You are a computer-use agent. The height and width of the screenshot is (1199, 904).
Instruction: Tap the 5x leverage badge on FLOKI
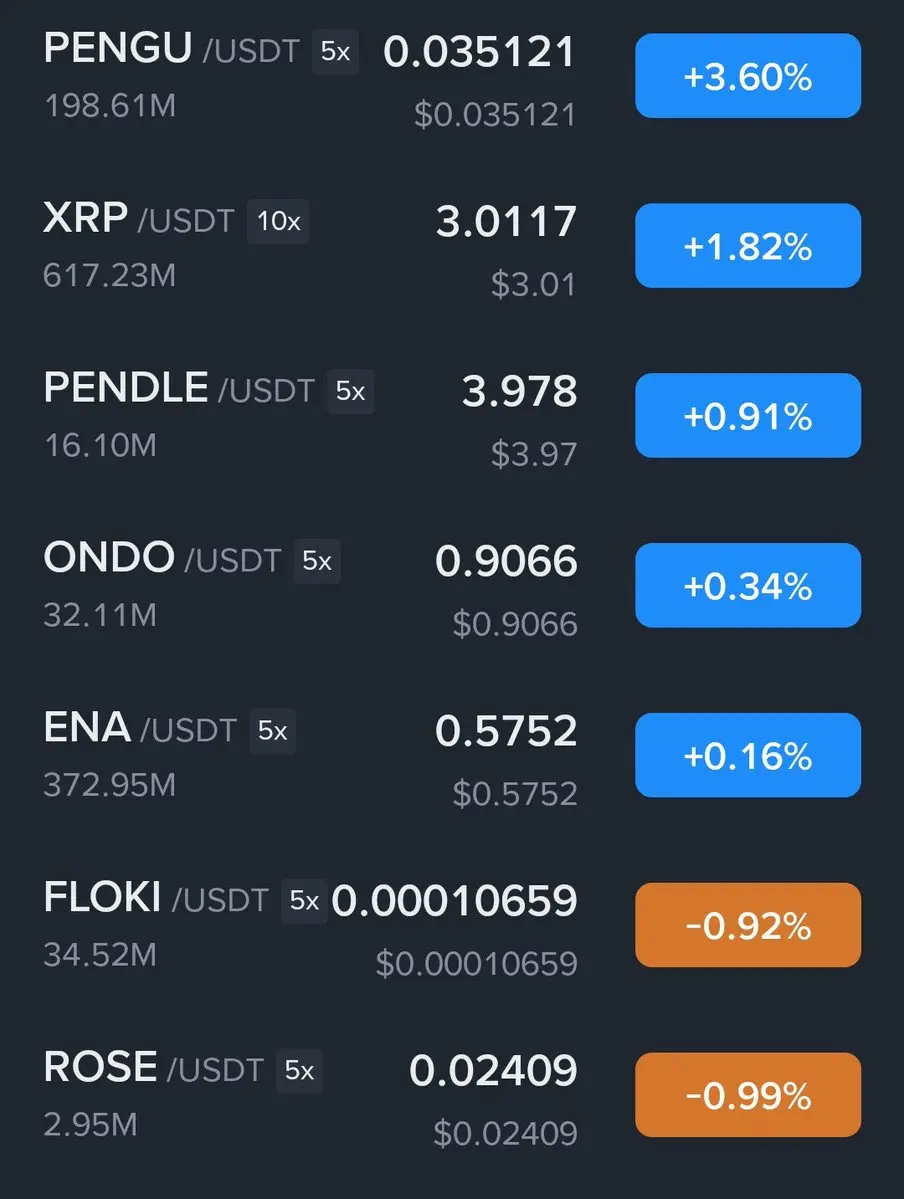[x=304, y=901]
